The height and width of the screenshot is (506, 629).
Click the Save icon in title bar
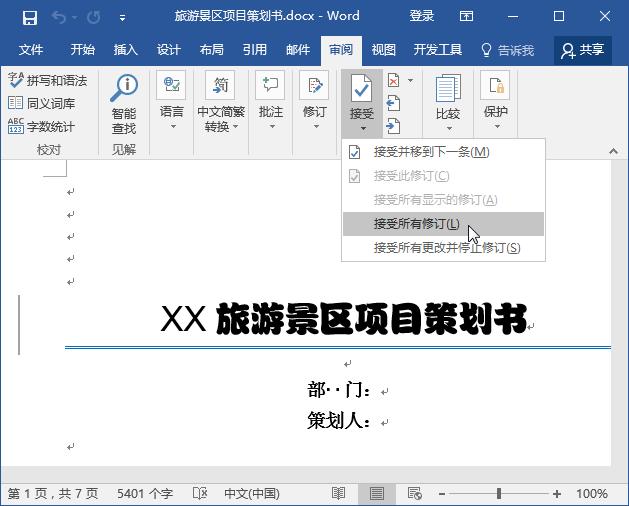pyautogui.click(x=30, y=18)
